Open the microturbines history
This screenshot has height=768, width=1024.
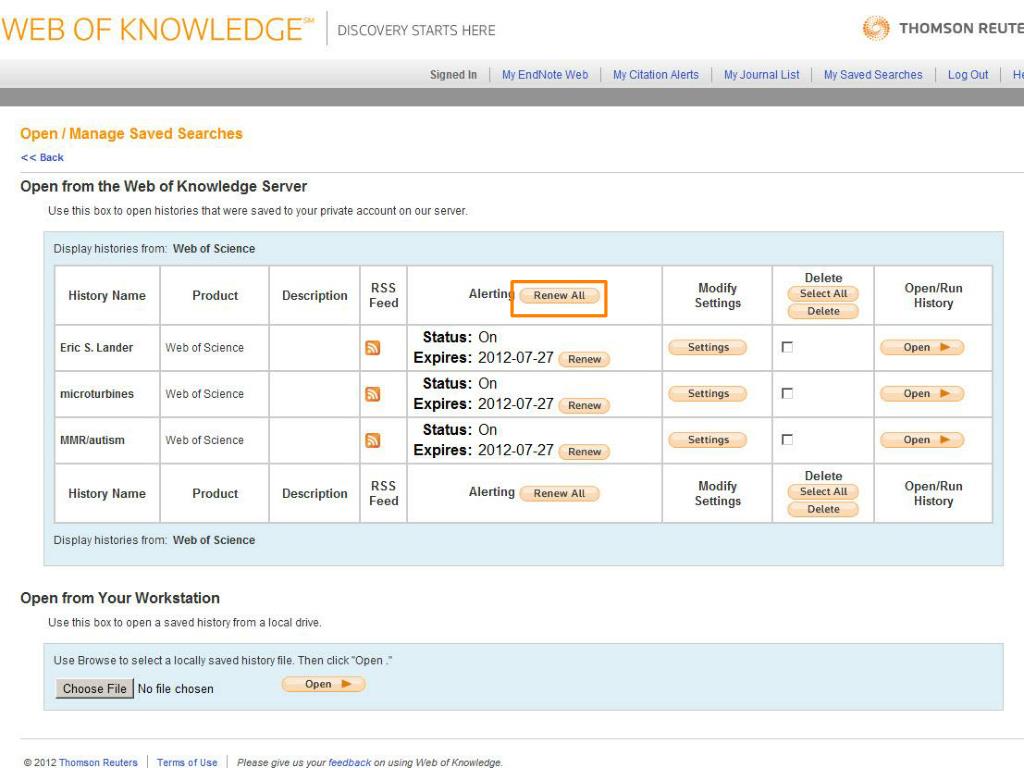point(922,394)
